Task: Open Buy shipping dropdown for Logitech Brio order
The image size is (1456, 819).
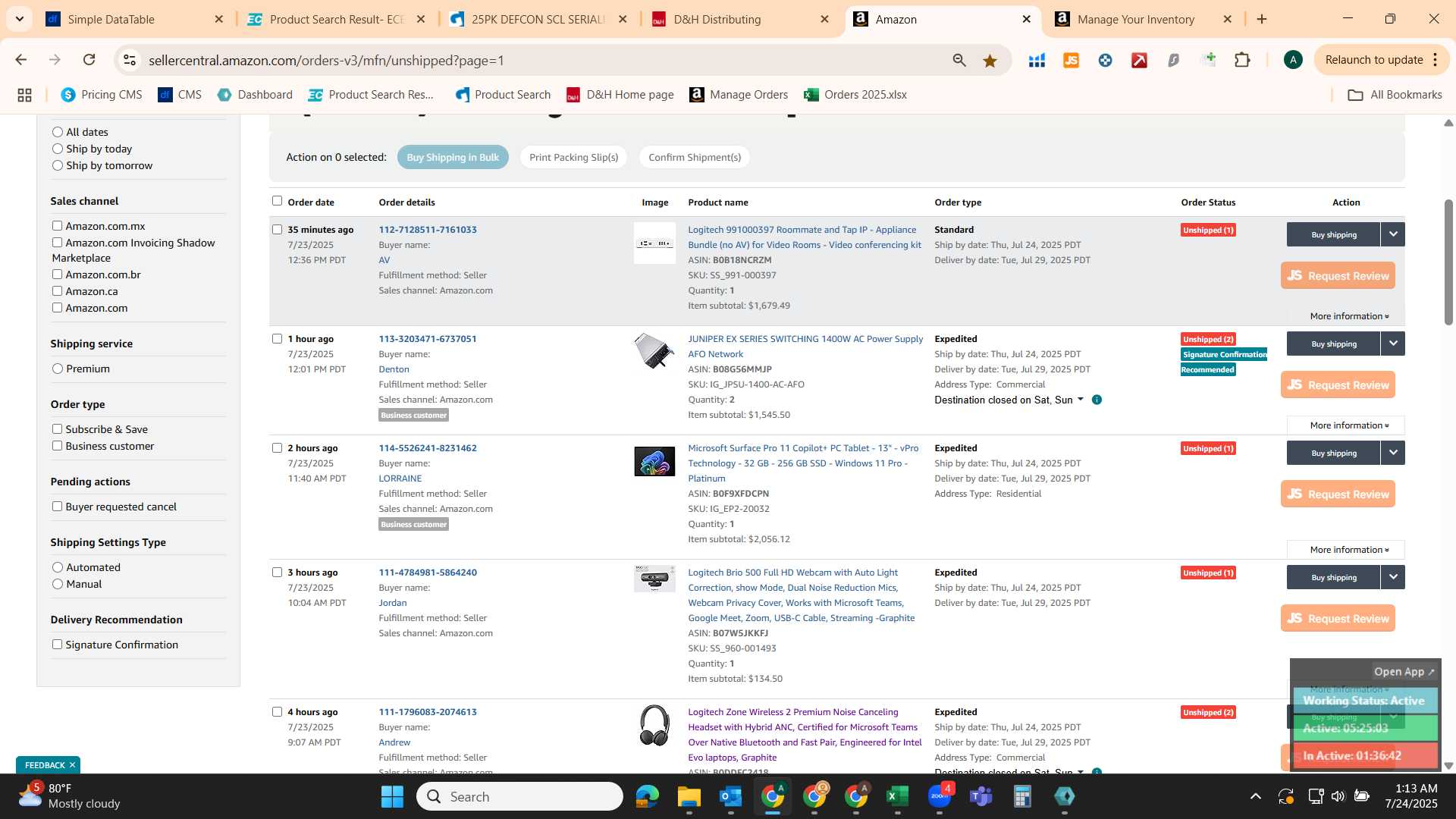Action: pyautogui.click(x=1392, y=577)
